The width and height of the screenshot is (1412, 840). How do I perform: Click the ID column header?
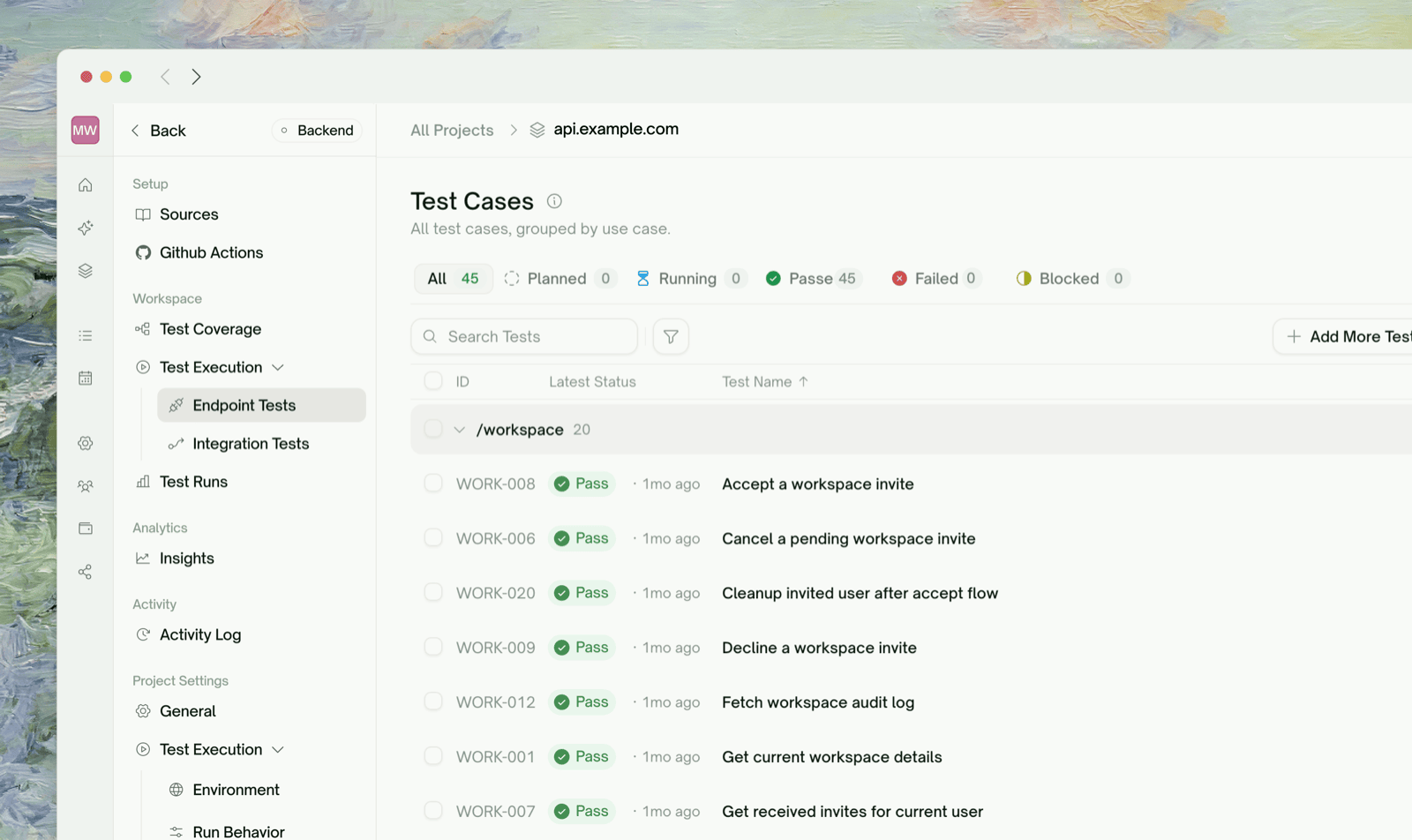pyautogui.click(x=462, y=382)
